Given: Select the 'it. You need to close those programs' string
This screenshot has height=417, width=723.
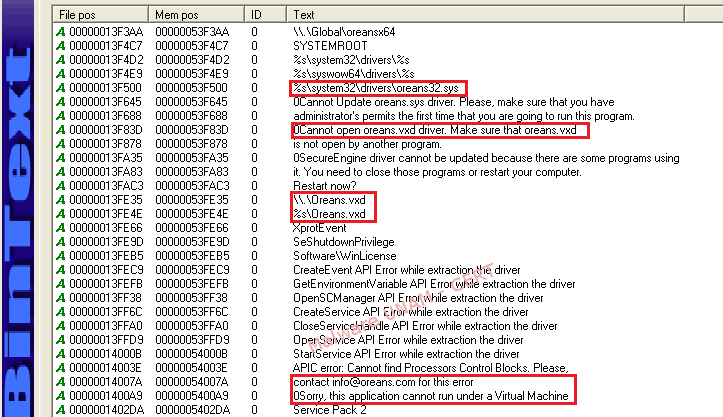Looking at the screenshot, I should pyautogui.click(x=437, y=172).
